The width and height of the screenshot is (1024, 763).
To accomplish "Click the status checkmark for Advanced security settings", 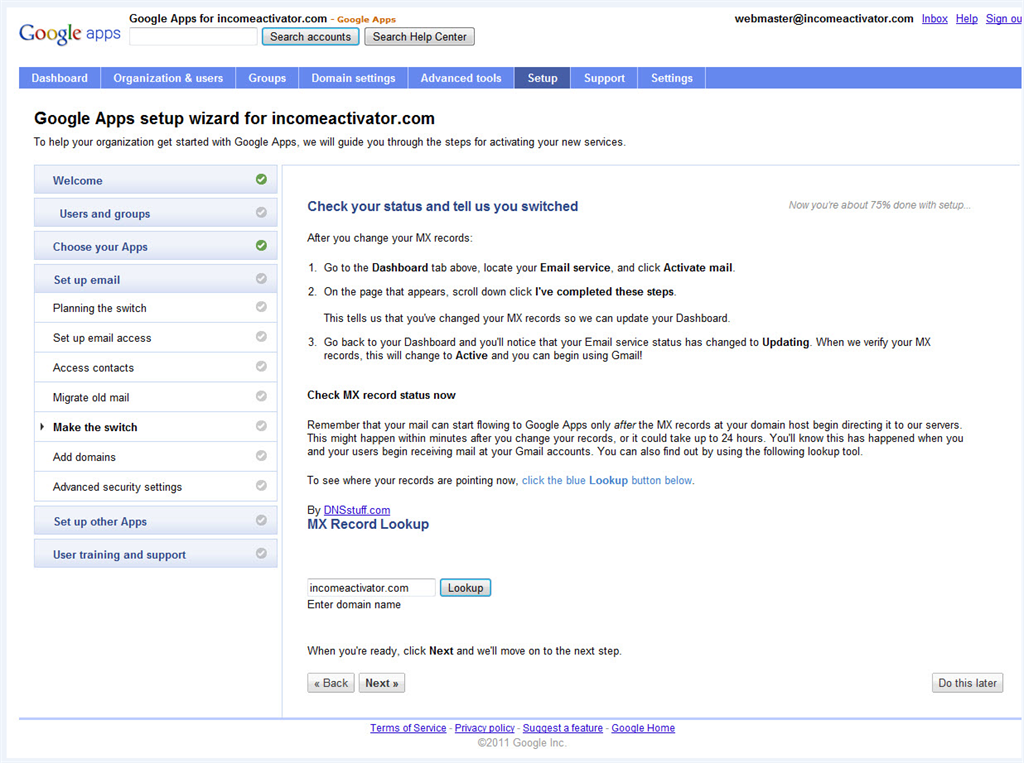I will [x=261, y=485].
